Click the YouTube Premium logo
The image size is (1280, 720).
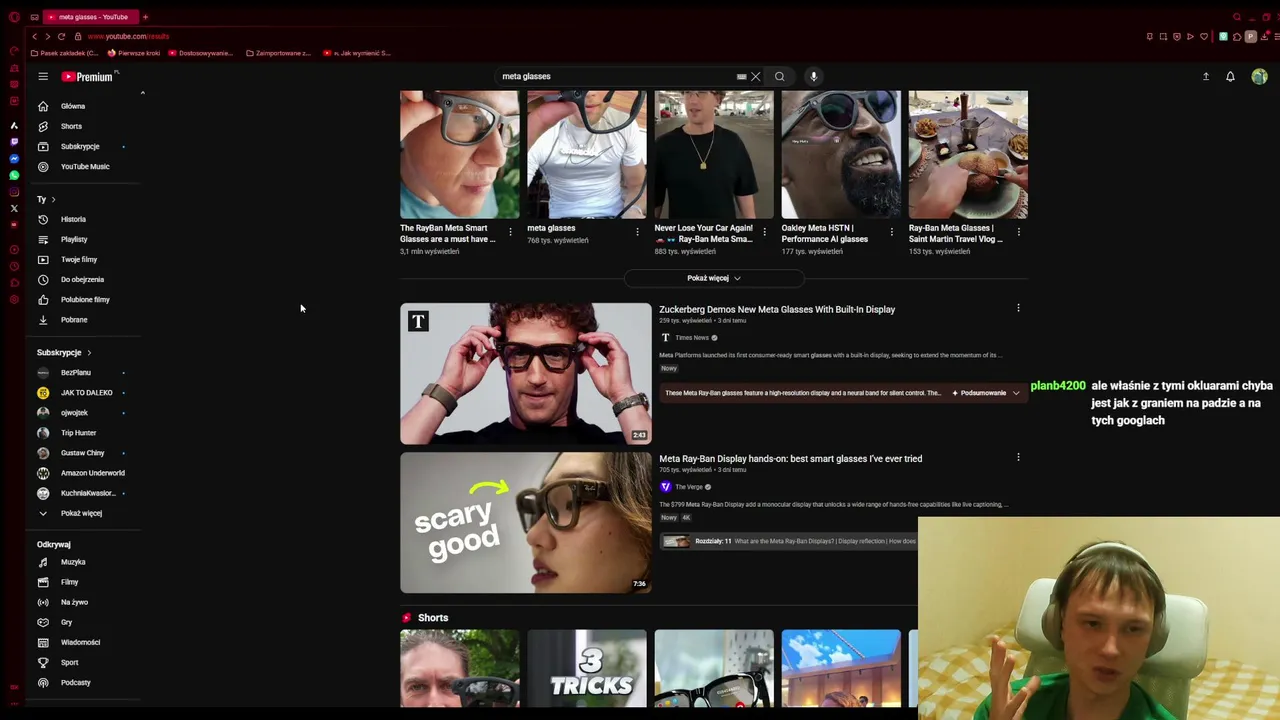(87, 76)
